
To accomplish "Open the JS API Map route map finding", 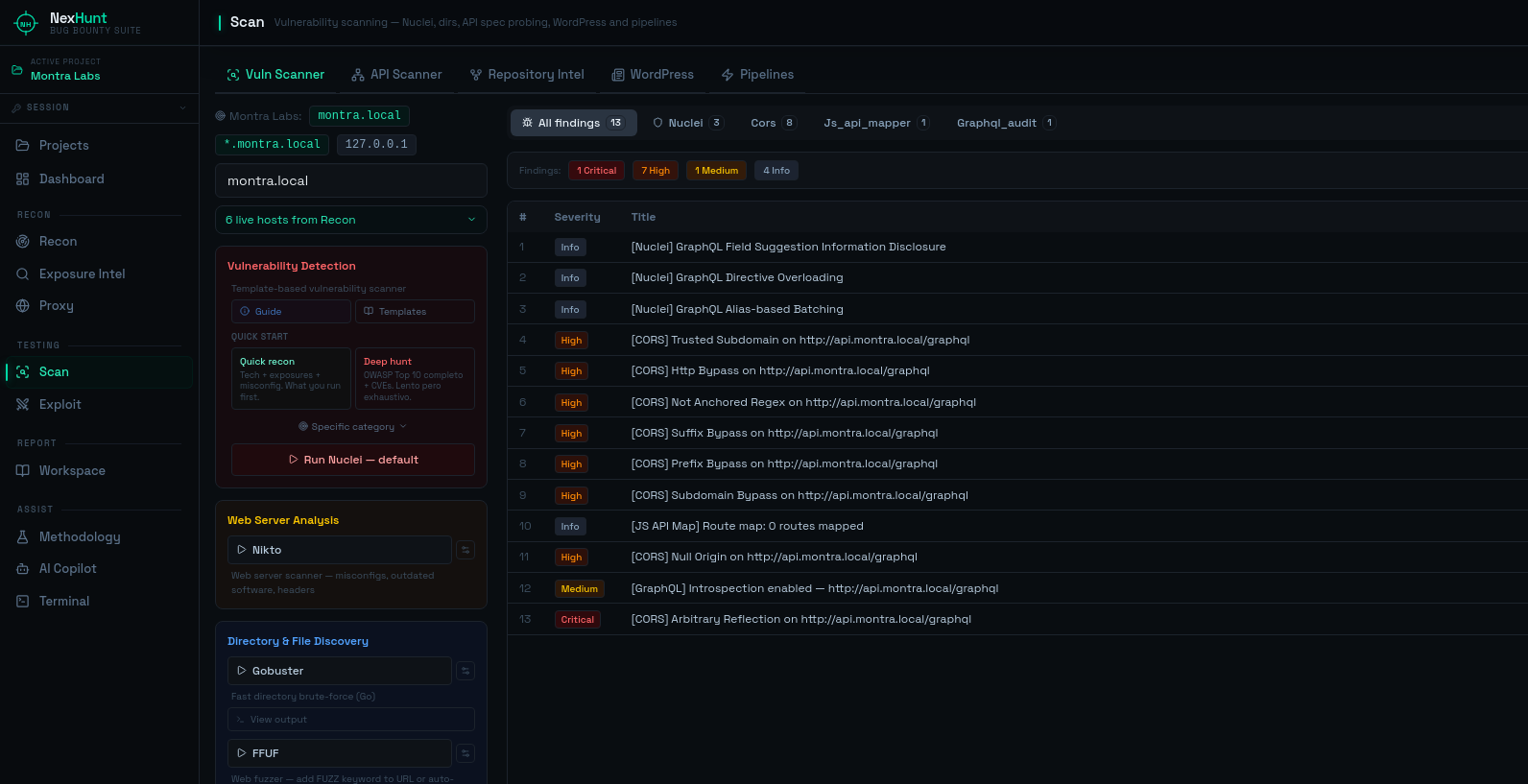I will (1017, 527).
